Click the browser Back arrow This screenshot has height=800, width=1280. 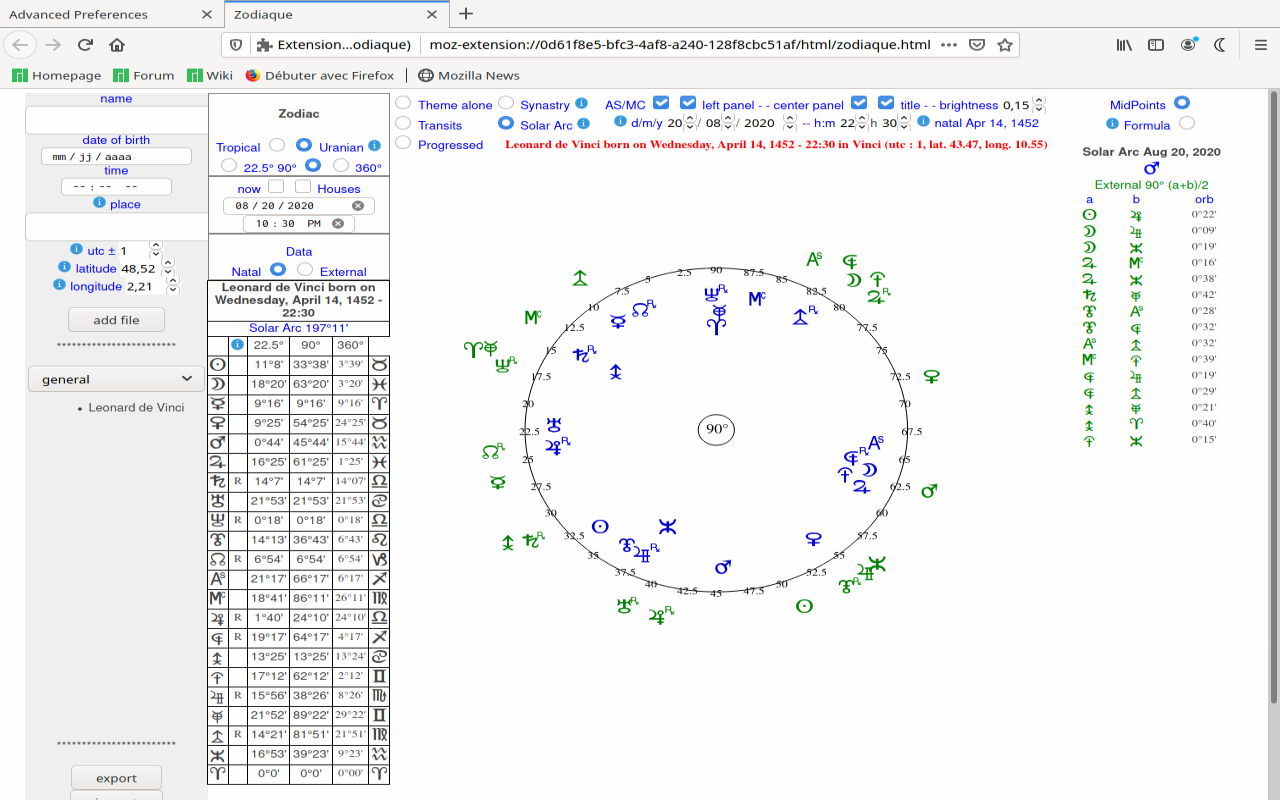(x=21, y=45)
